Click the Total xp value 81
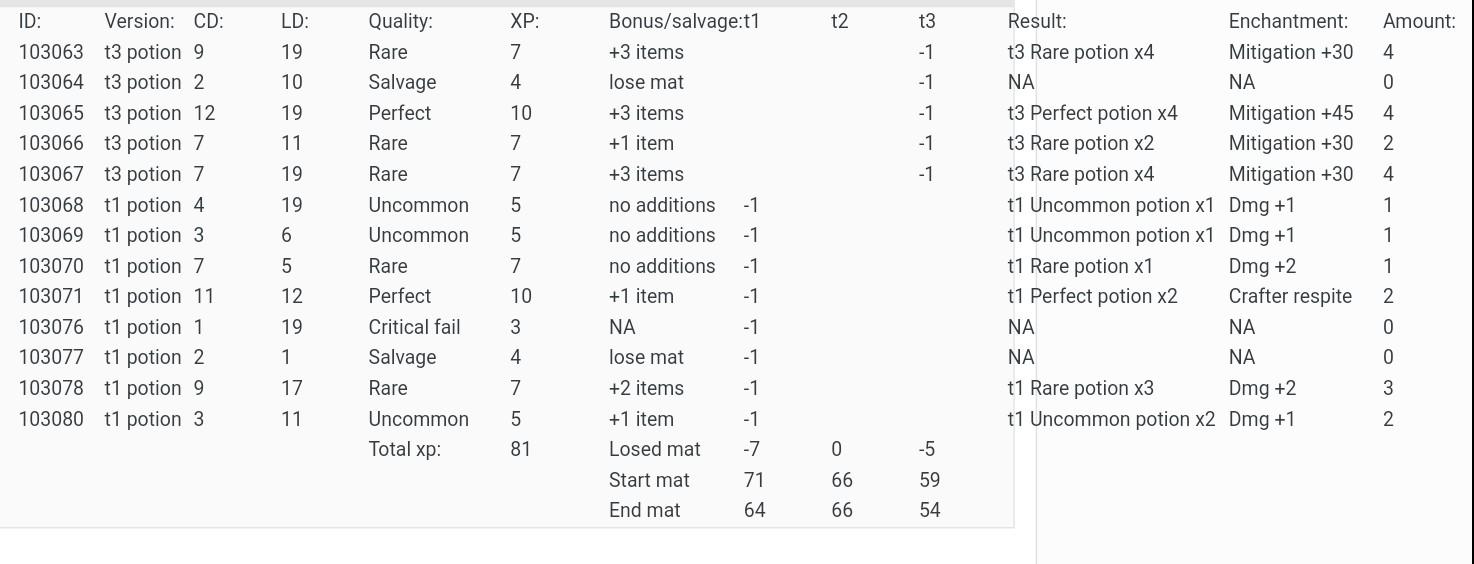This screenshot has width=1474, height=564. (x=520, y=449)
